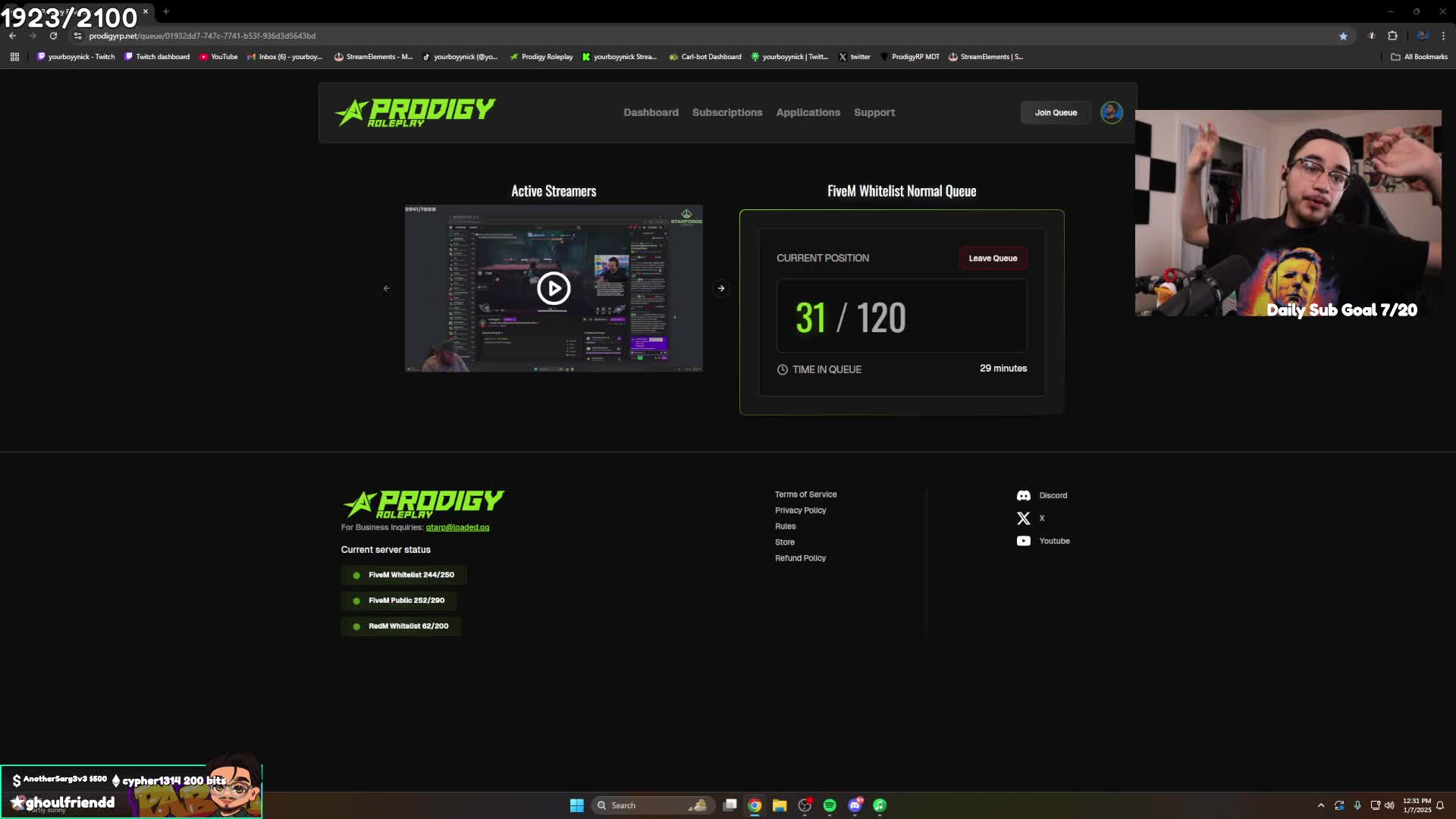Reload the page with the refresh icon
This screenshot has height=819, width=1456.
tap(53, 36)
